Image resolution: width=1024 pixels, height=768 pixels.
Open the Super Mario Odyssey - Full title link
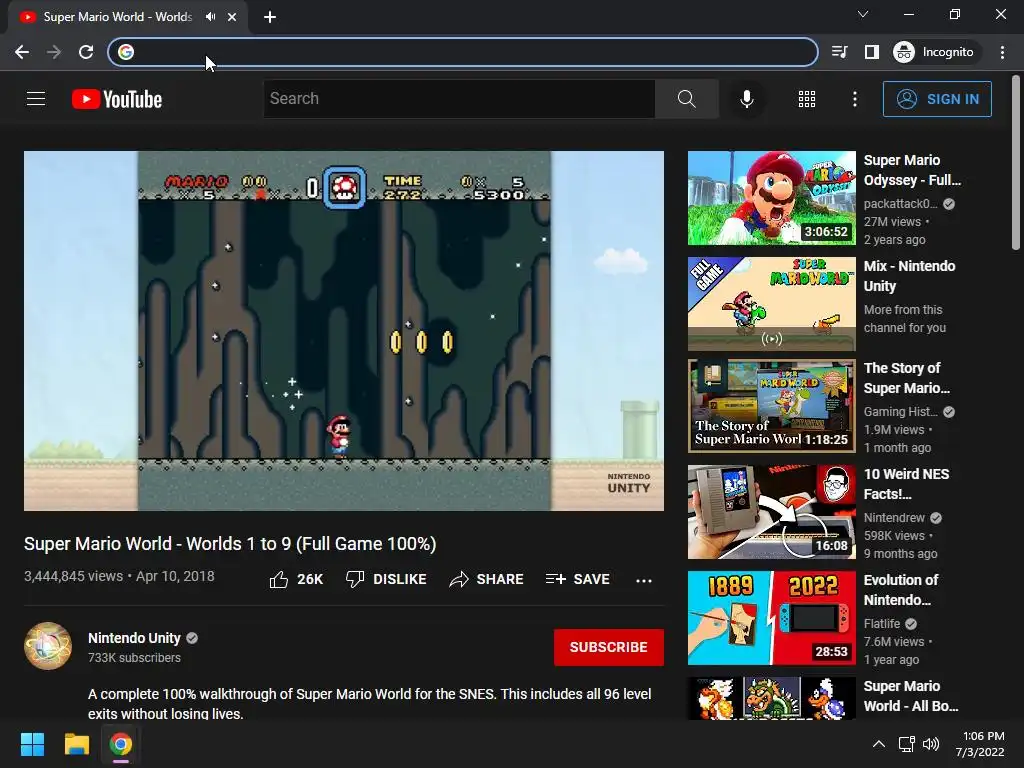[x=912, y=170]
